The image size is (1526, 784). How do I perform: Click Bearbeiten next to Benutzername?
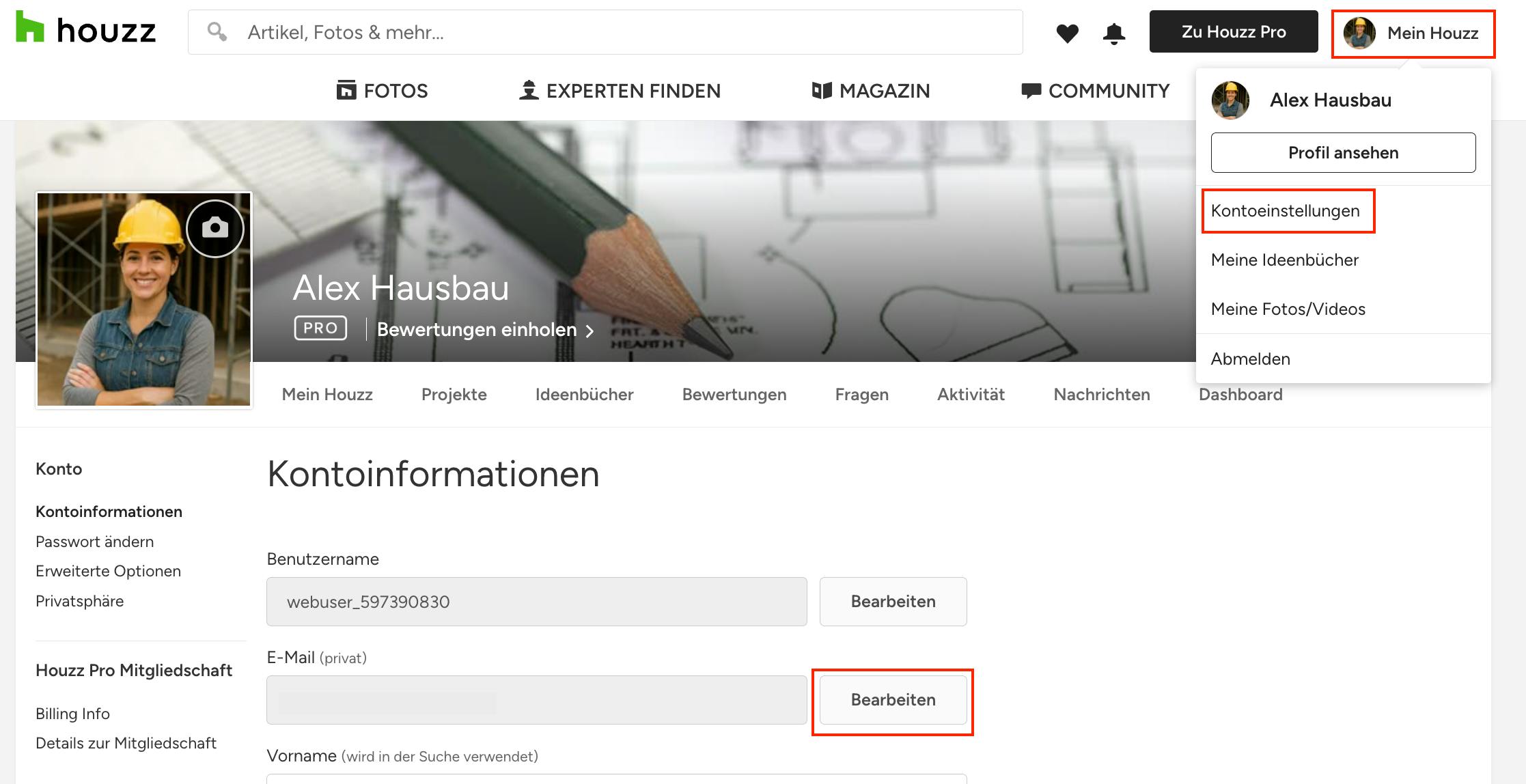pyautogui.click(x=893, y=602)
